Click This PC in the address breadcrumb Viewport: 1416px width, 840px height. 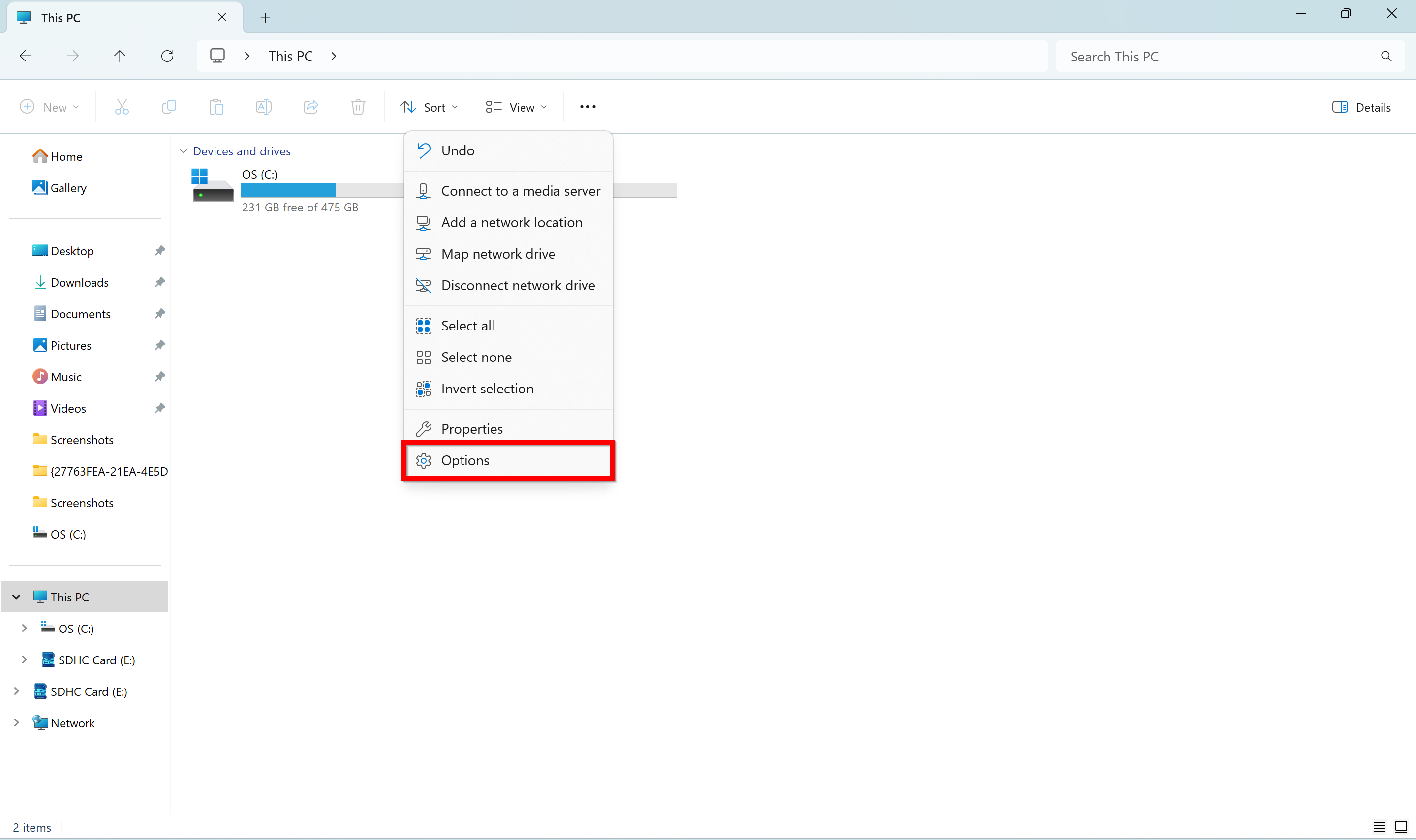[x=290, y=56]
